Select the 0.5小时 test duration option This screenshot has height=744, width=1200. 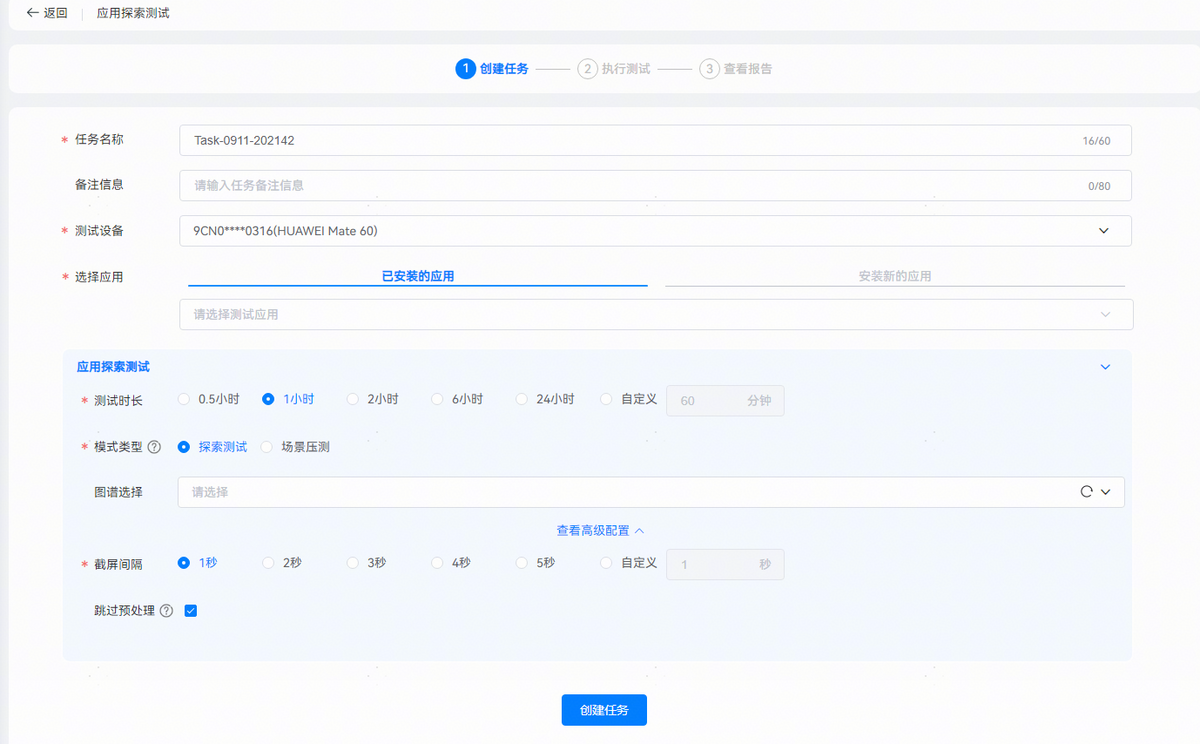click(x=184, y=399)
